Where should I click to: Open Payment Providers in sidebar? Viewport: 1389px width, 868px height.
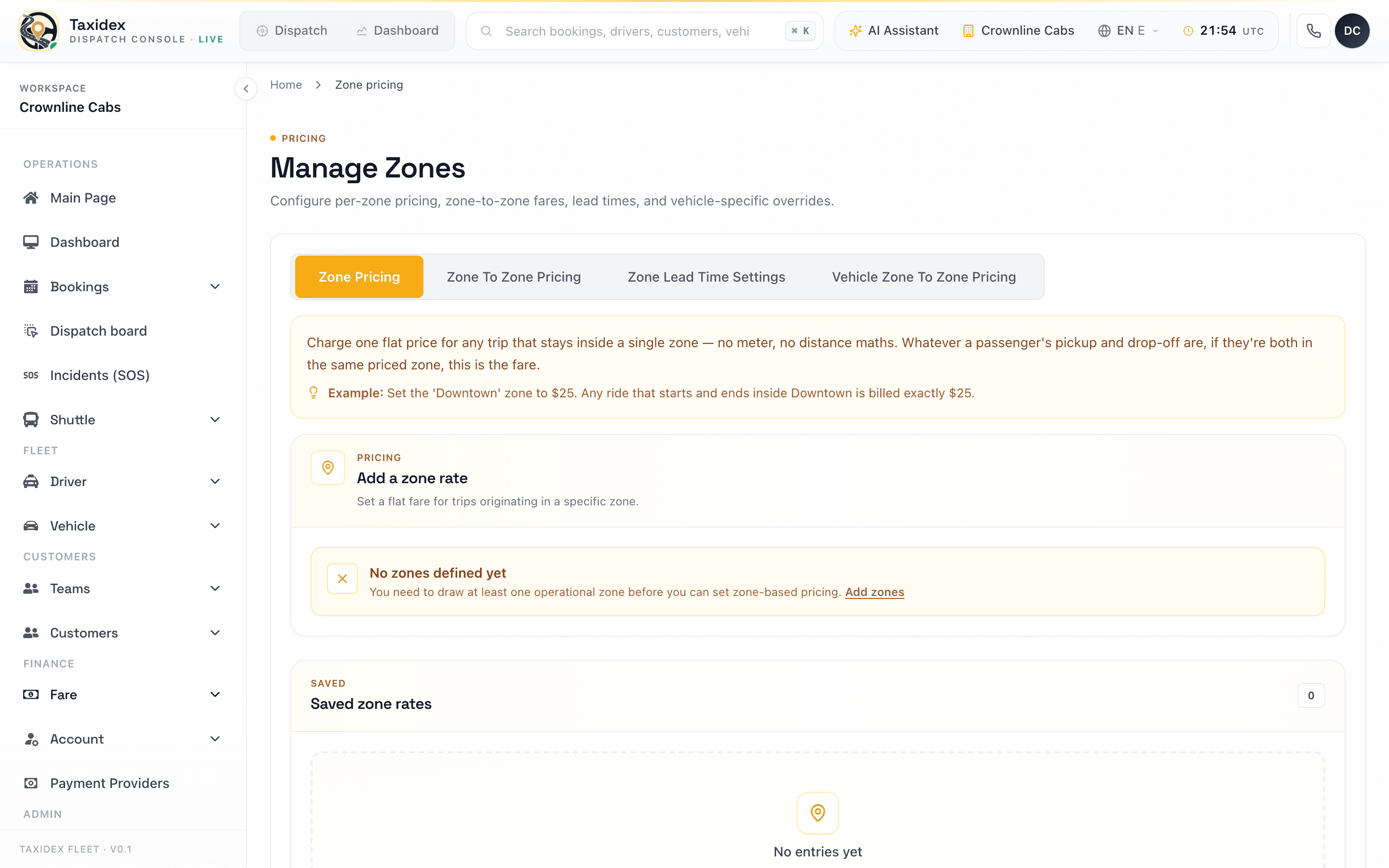tap(122, 783)
